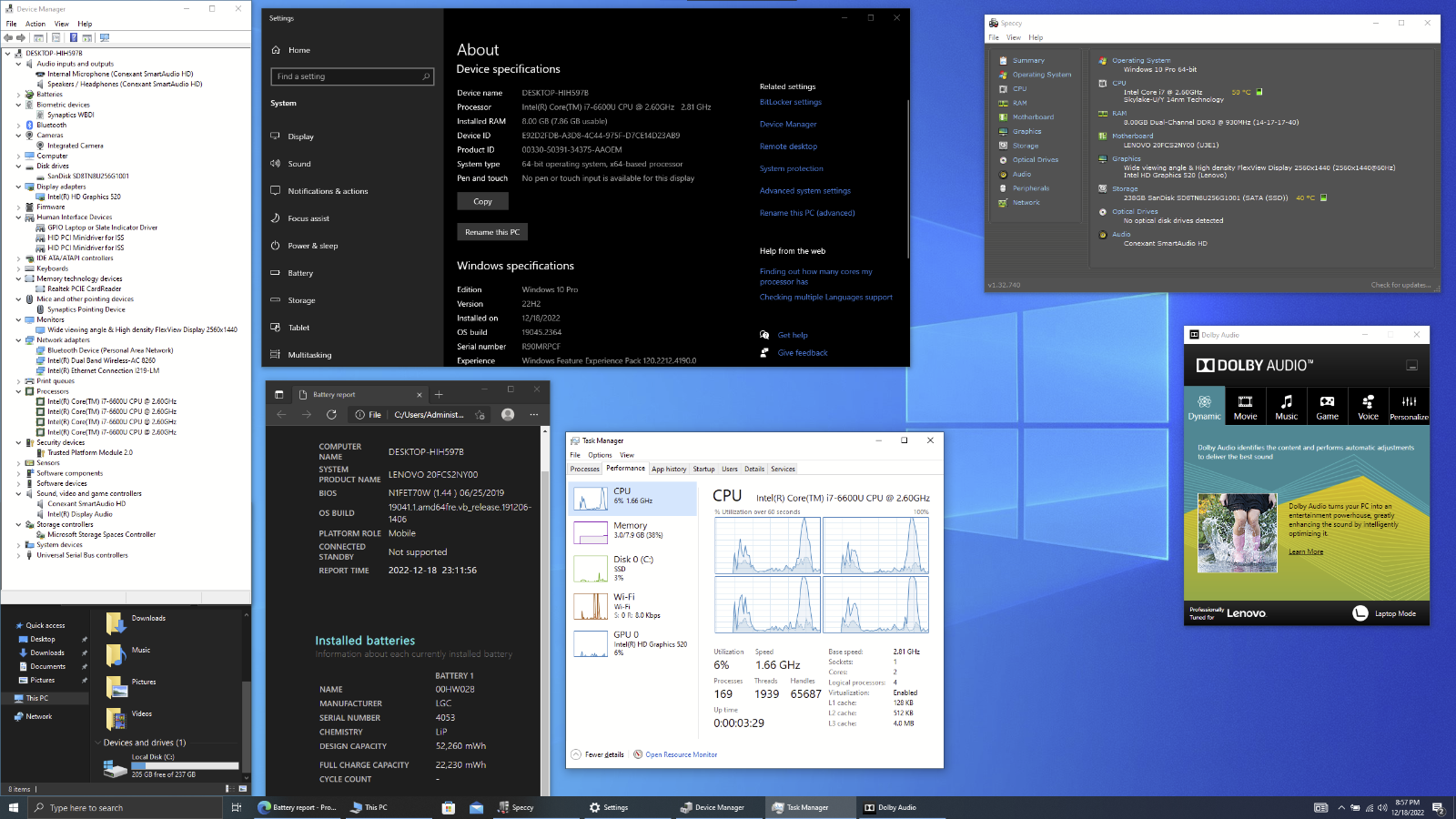Viewport: 1456px width, 819px height.
Task: Open Help menu in Speccy
Action: tap(1036, 37)
